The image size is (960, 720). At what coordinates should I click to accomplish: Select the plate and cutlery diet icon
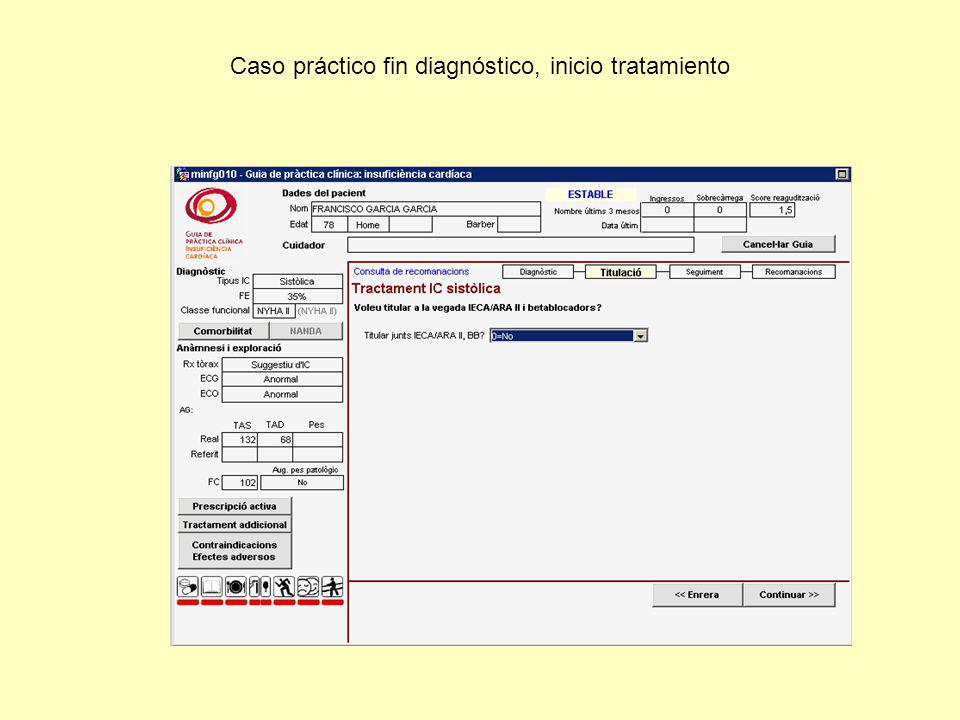pos(236,587)
